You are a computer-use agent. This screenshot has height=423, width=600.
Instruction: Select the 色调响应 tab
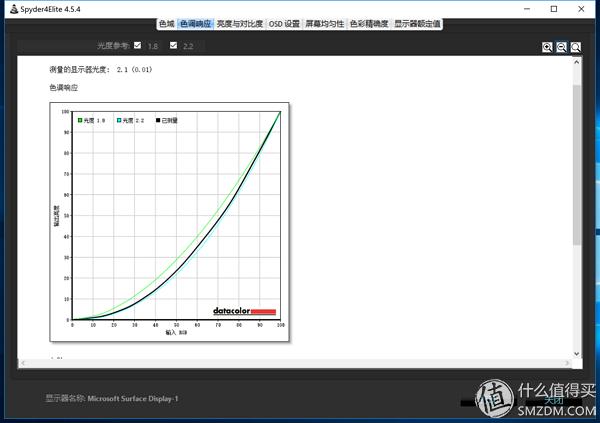(194, 24)
